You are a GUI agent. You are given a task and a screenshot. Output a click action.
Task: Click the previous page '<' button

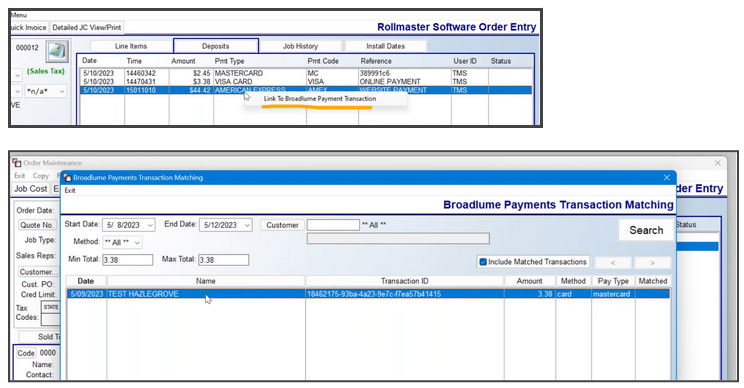[x=613, y=262]
